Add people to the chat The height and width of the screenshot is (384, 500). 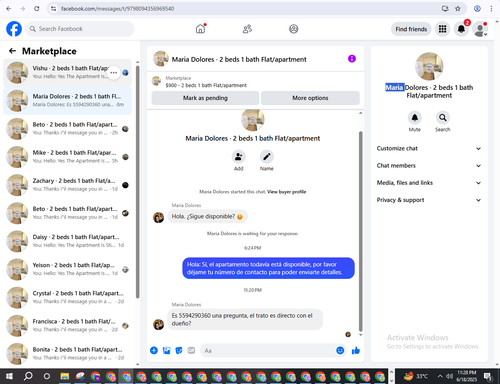239,157
